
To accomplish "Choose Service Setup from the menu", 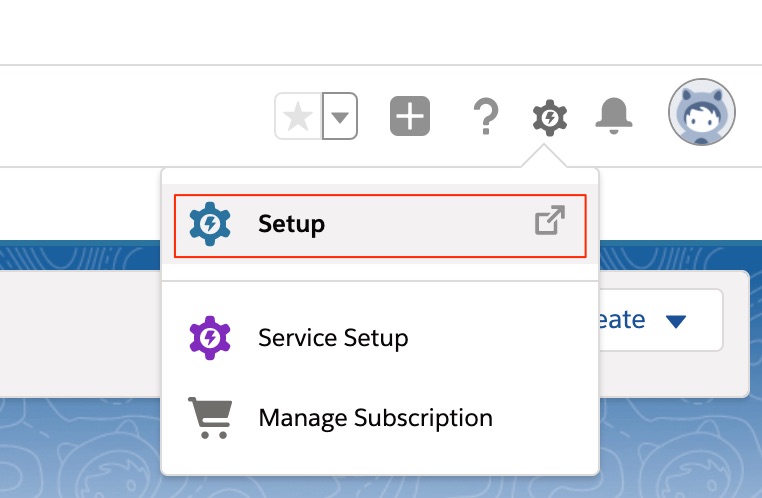I will (x=333, y=338).
